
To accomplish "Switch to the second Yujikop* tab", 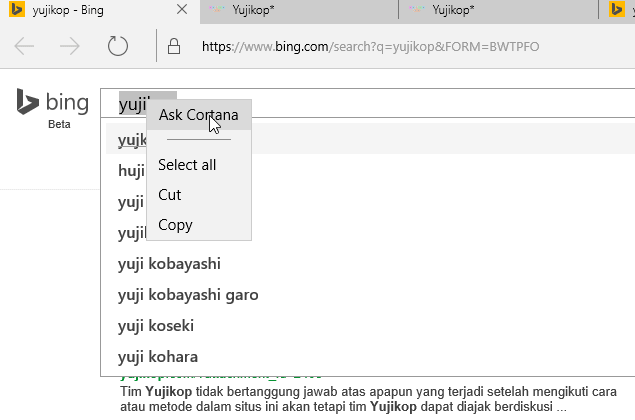I will click(x=498, y=10).
